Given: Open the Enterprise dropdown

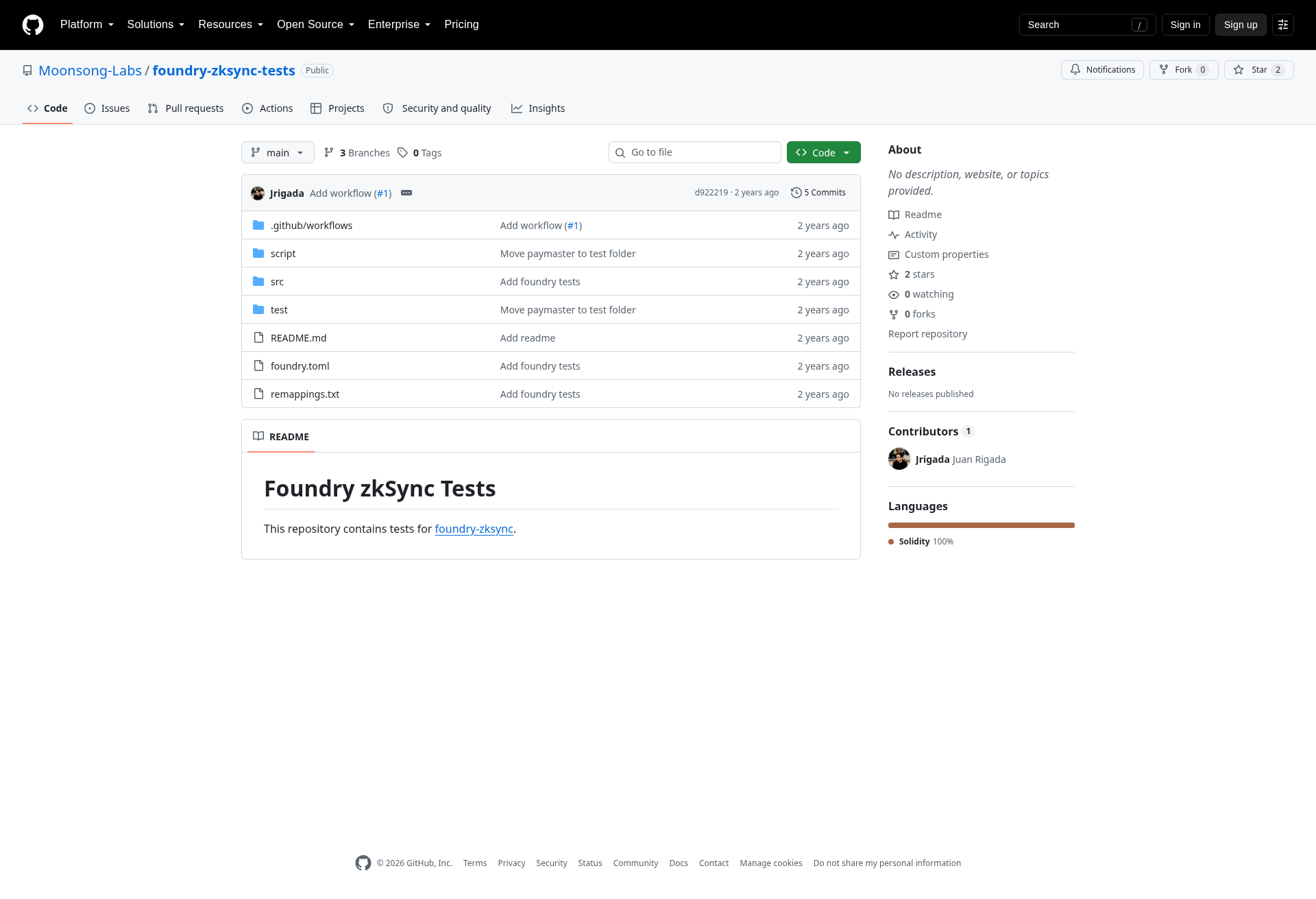Looking at the screenshot, I should pos(399,25).
